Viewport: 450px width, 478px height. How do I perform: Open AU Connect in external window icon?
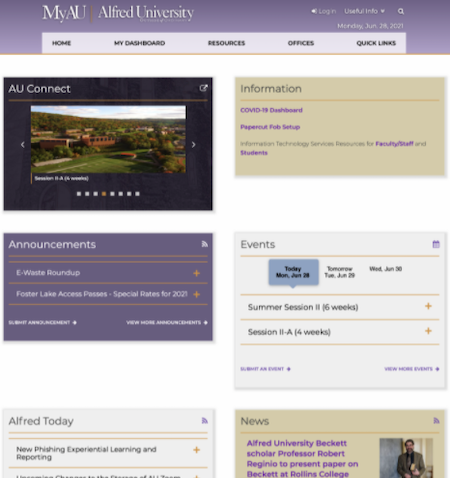(x=203, y=88)
